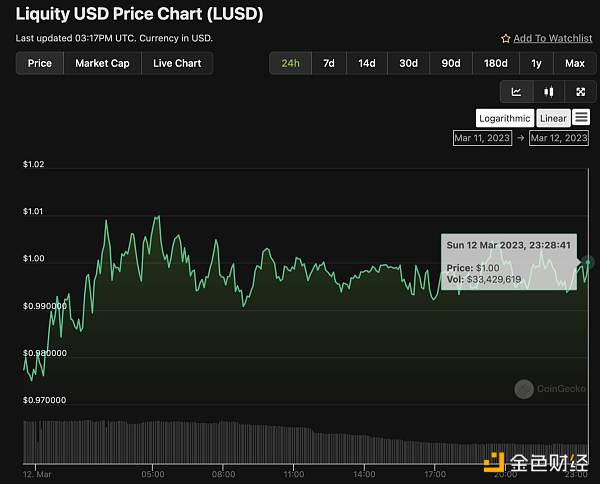This screenshot has width=600, height=484.
Task: Open the chart hamburger menu
Action: [581, 118]
